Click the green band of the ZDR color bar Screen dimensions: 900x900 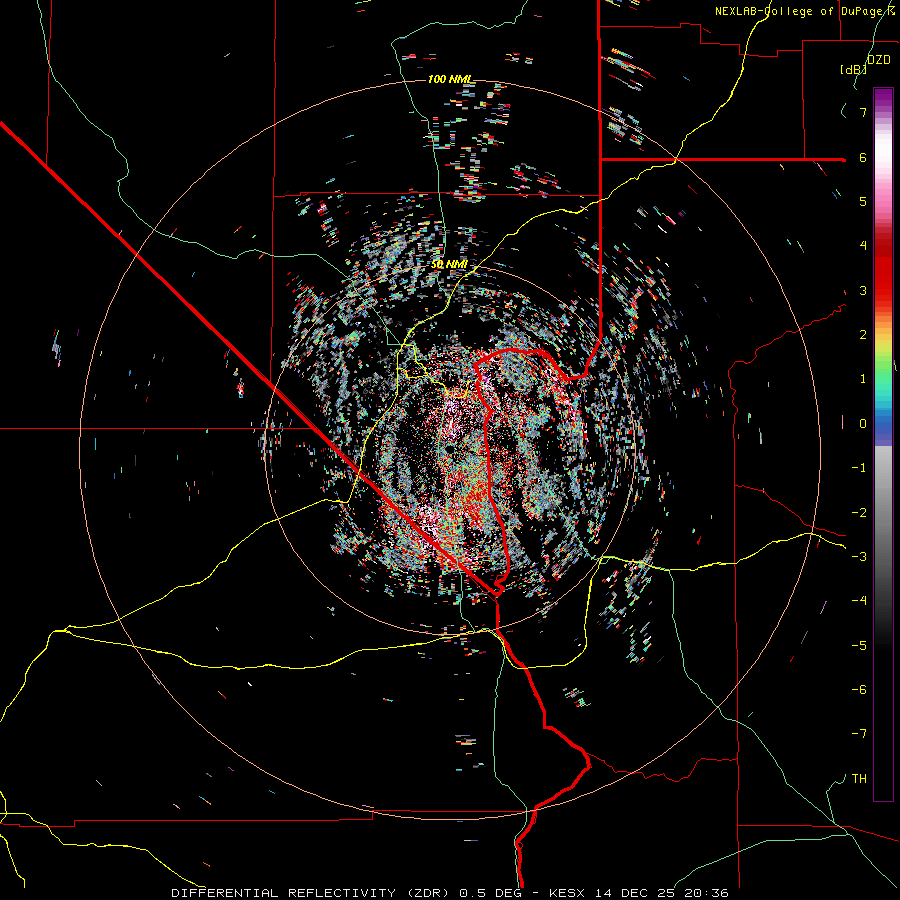(883, 370)
